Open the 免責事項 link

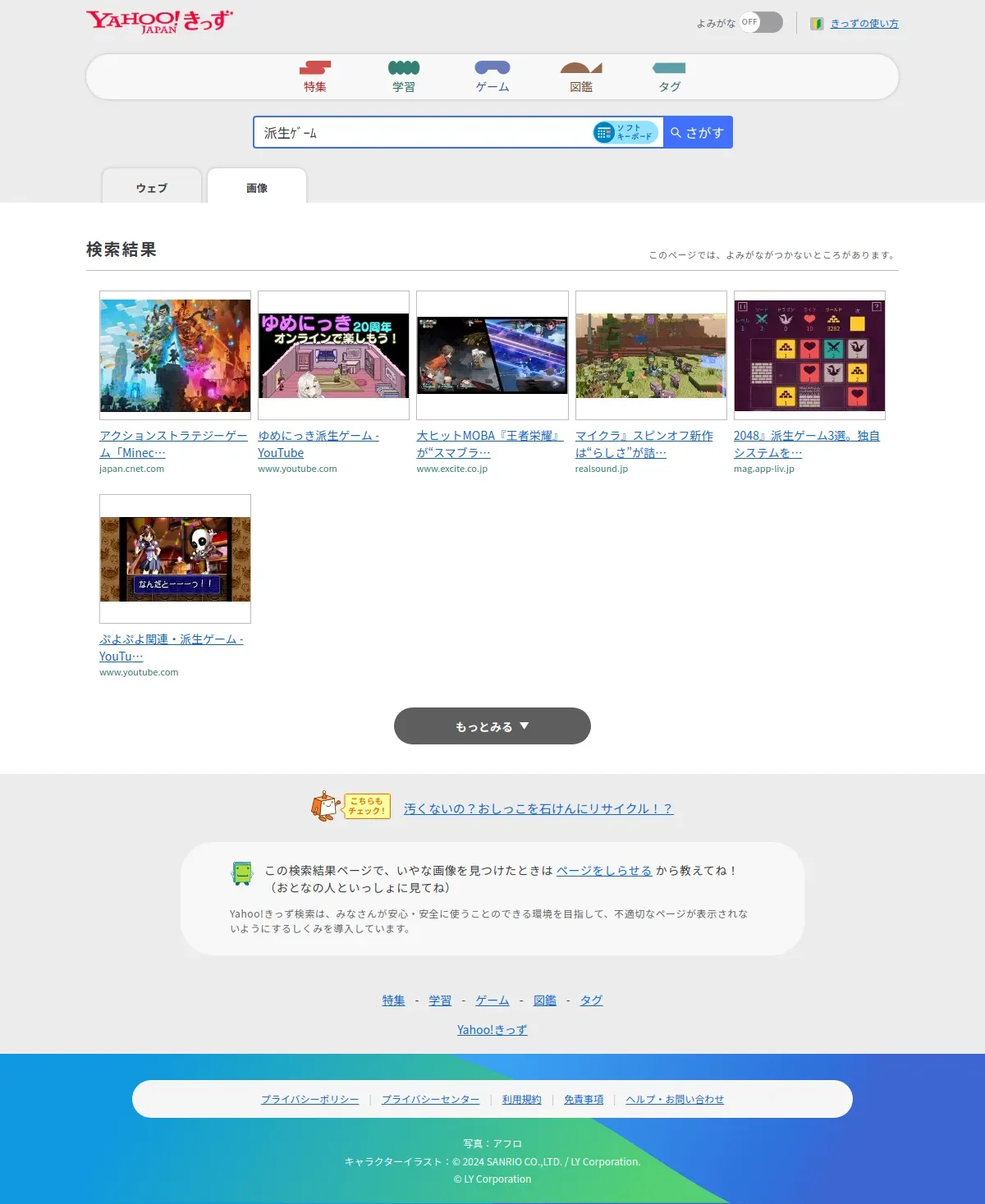pos(584,1100)
